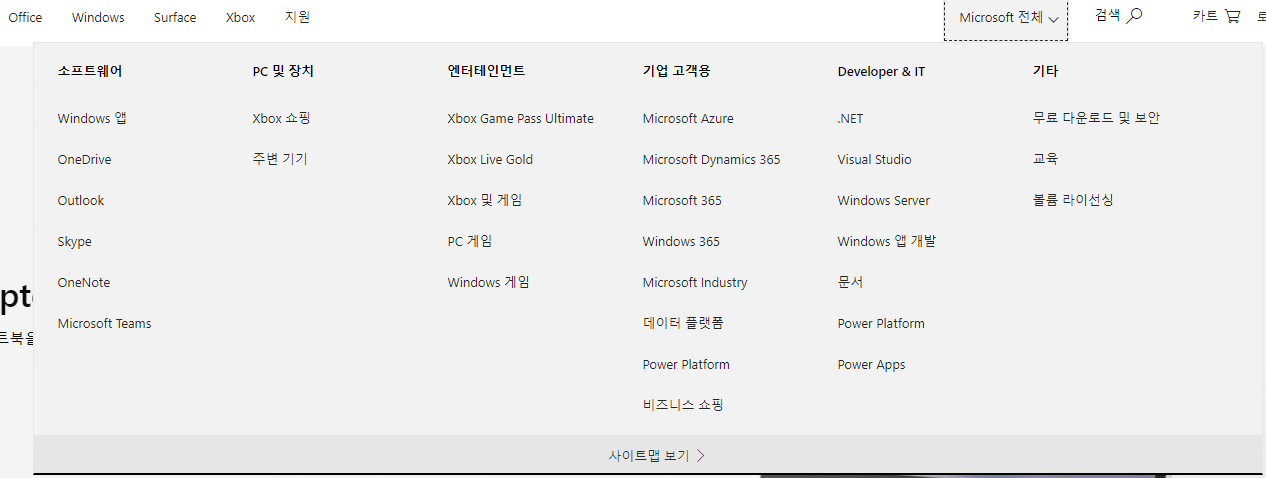Go to Microsoft Azure link
Screen dimensions: 1266x478
click(x=688, y=118)
